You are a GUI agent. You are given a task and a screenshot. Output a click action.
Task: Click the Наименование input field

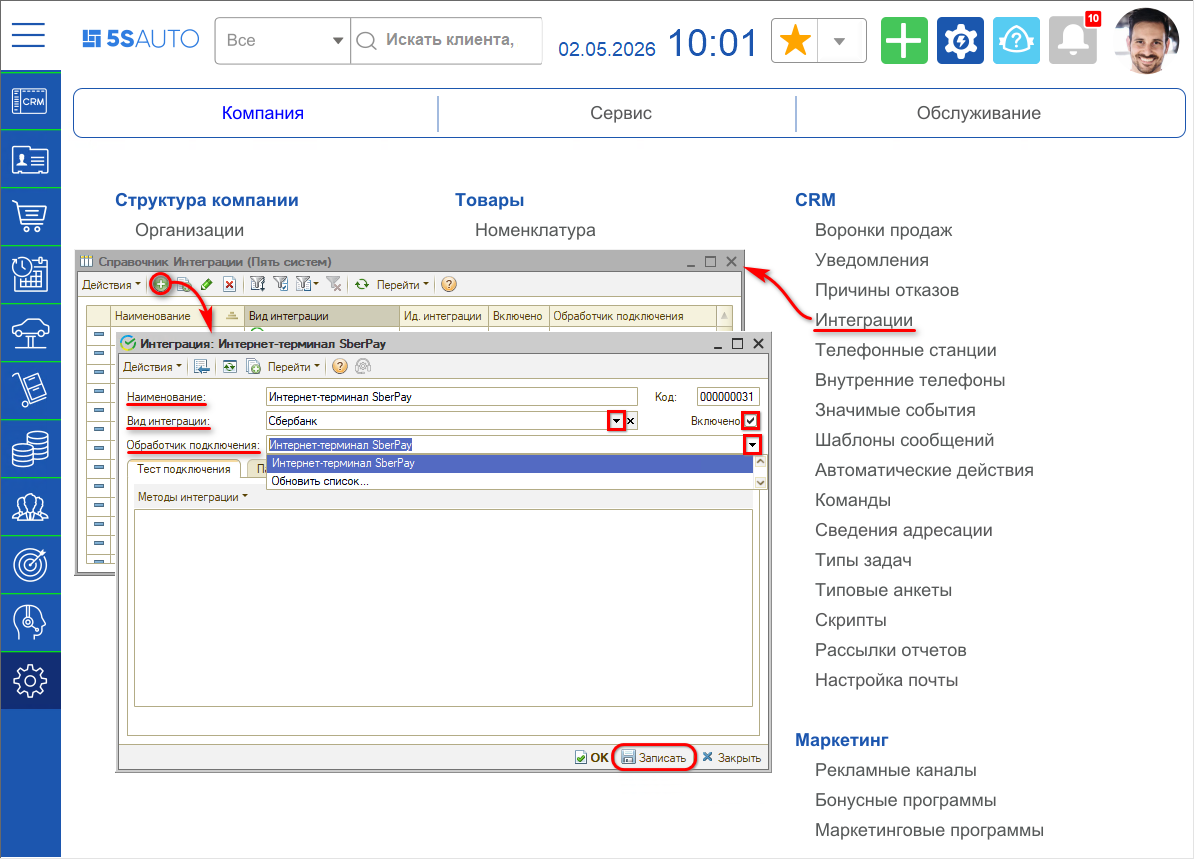(452, 397)
